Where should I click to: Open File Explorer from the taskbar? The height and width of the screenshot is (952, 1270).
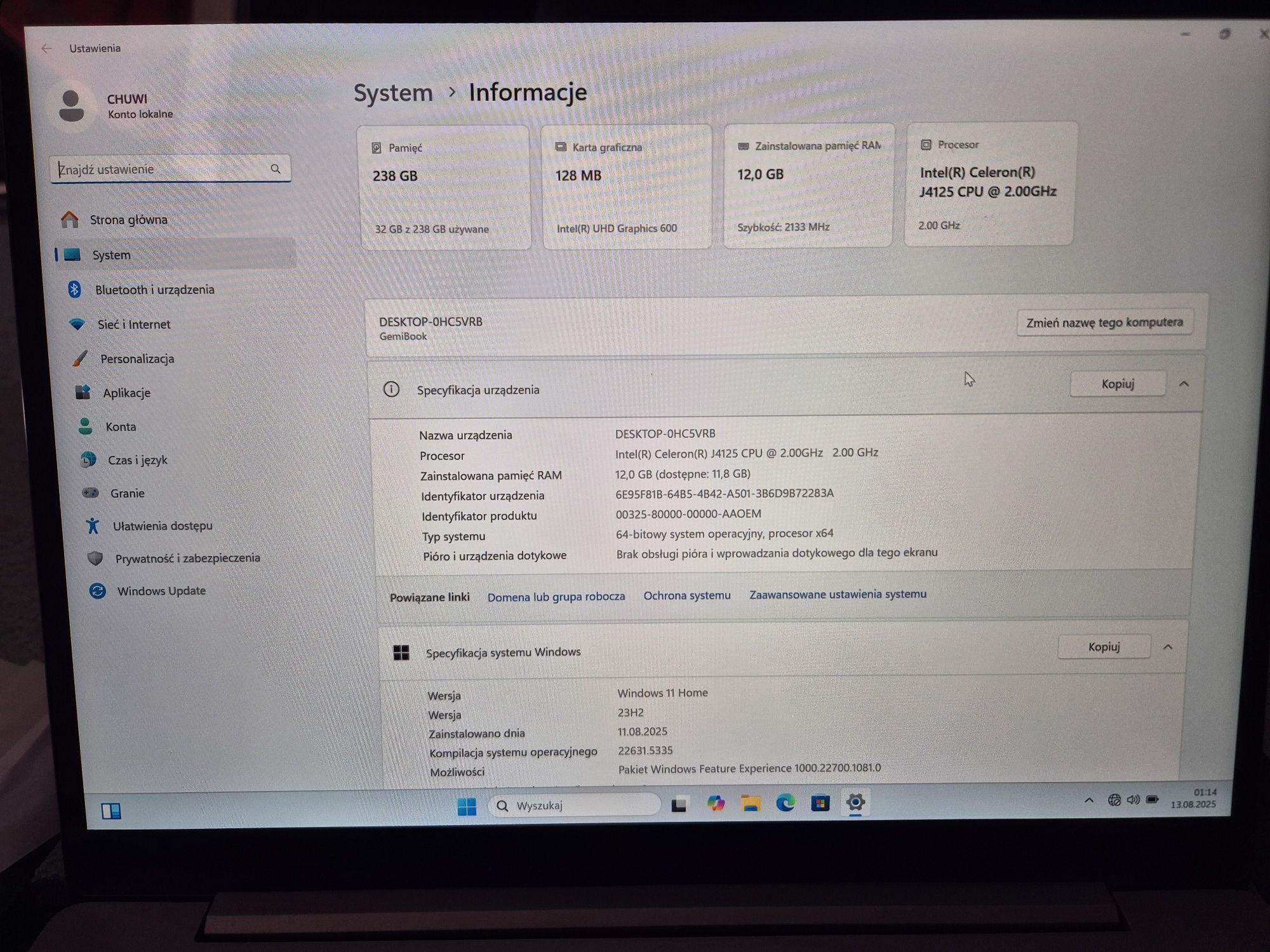751,803
